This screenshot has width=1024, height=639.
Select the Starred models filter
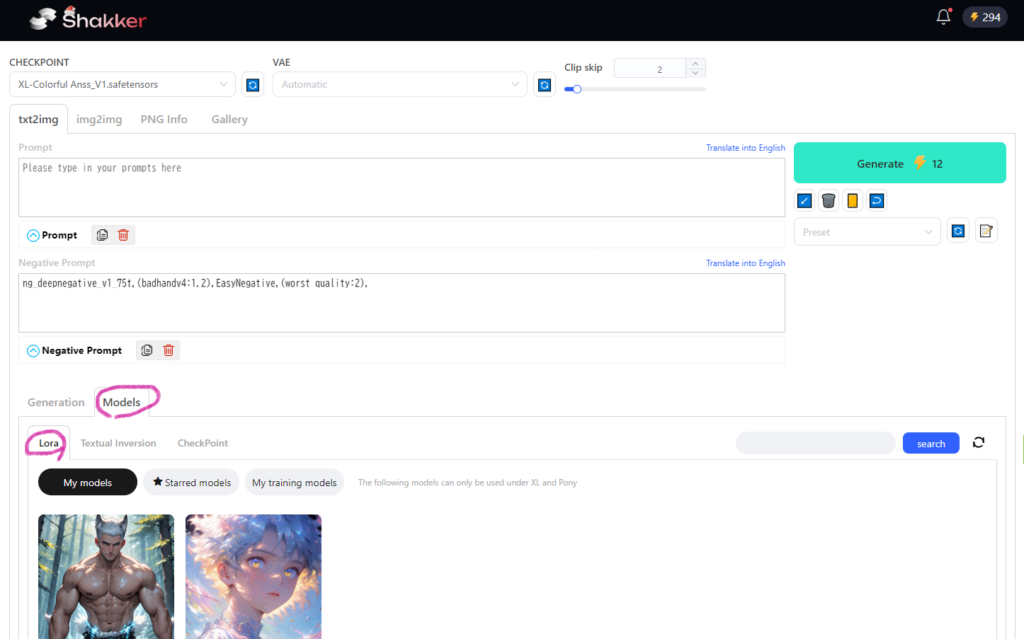pos(191,482)
